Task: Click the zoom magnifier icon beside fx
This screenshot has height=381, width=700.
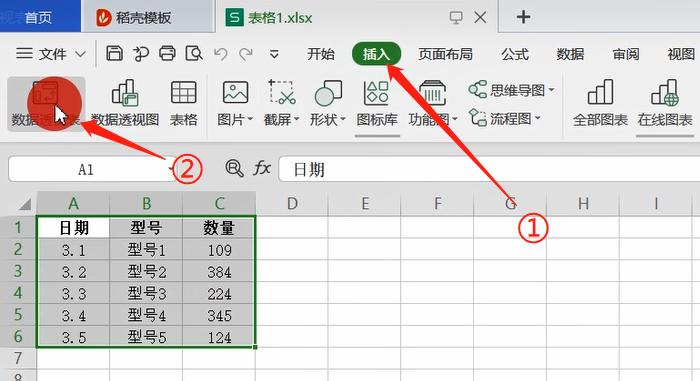Action: 234,168
